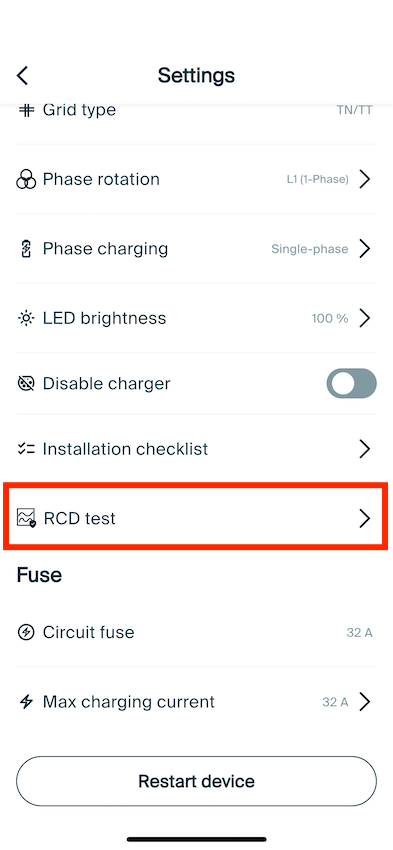The width and height of the screenshot is (393, 850).
Task: Tap the Installation checklist icon
Action: [x=25, y=449]
